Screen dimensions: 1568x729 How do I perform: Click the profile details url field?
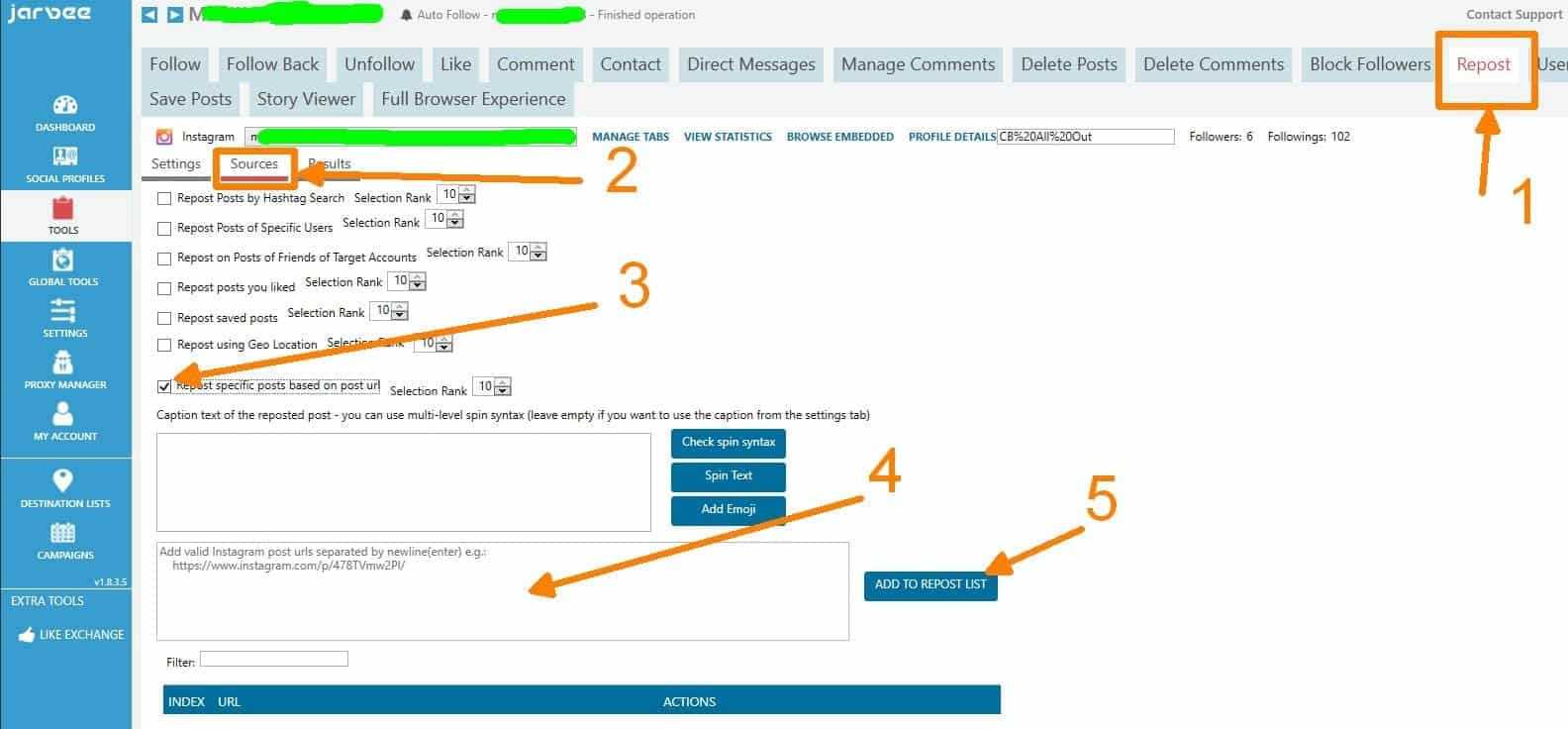tap(1086, 137)
